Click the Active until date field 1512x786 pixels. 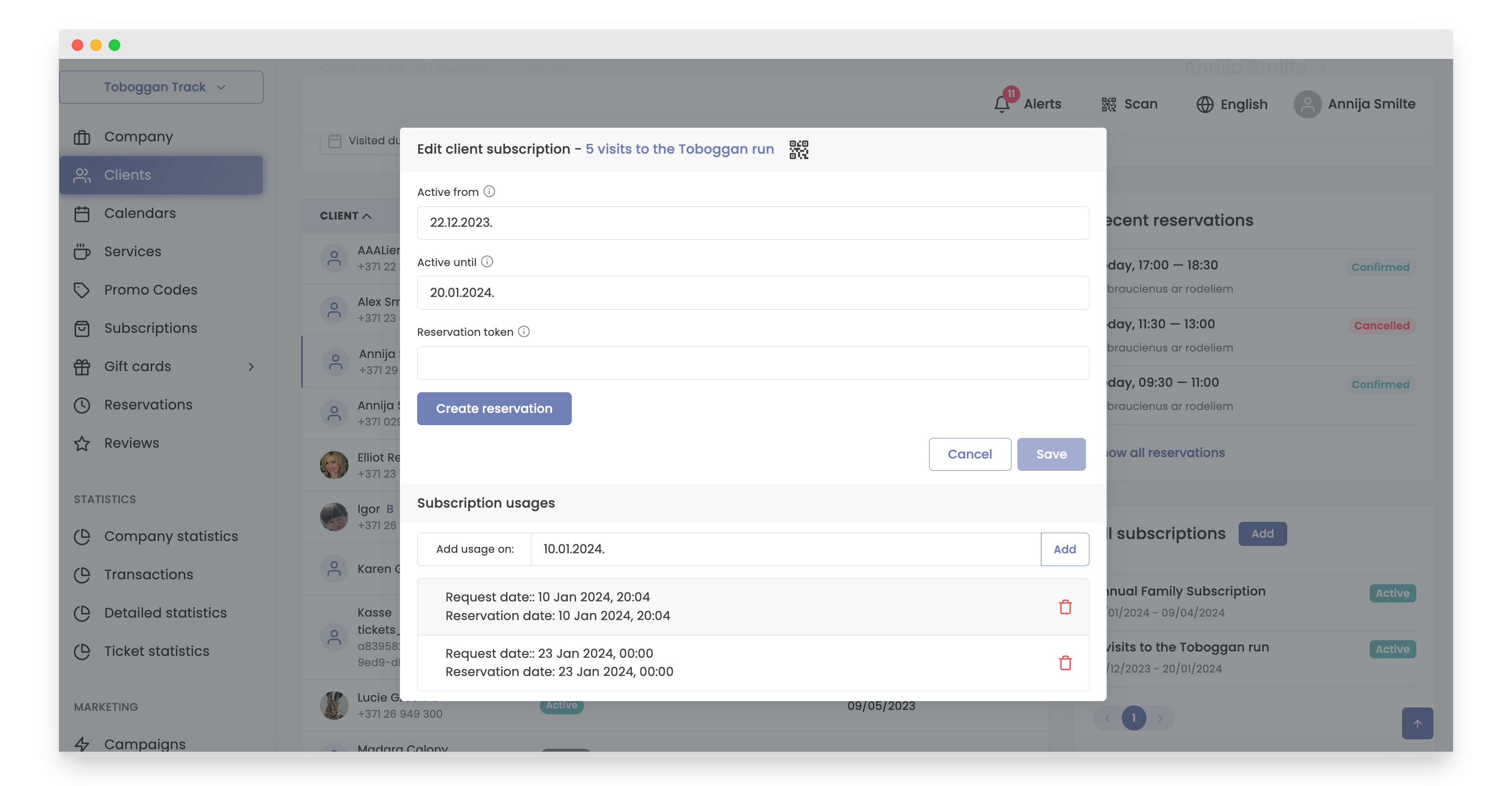(x=752, y=292)
